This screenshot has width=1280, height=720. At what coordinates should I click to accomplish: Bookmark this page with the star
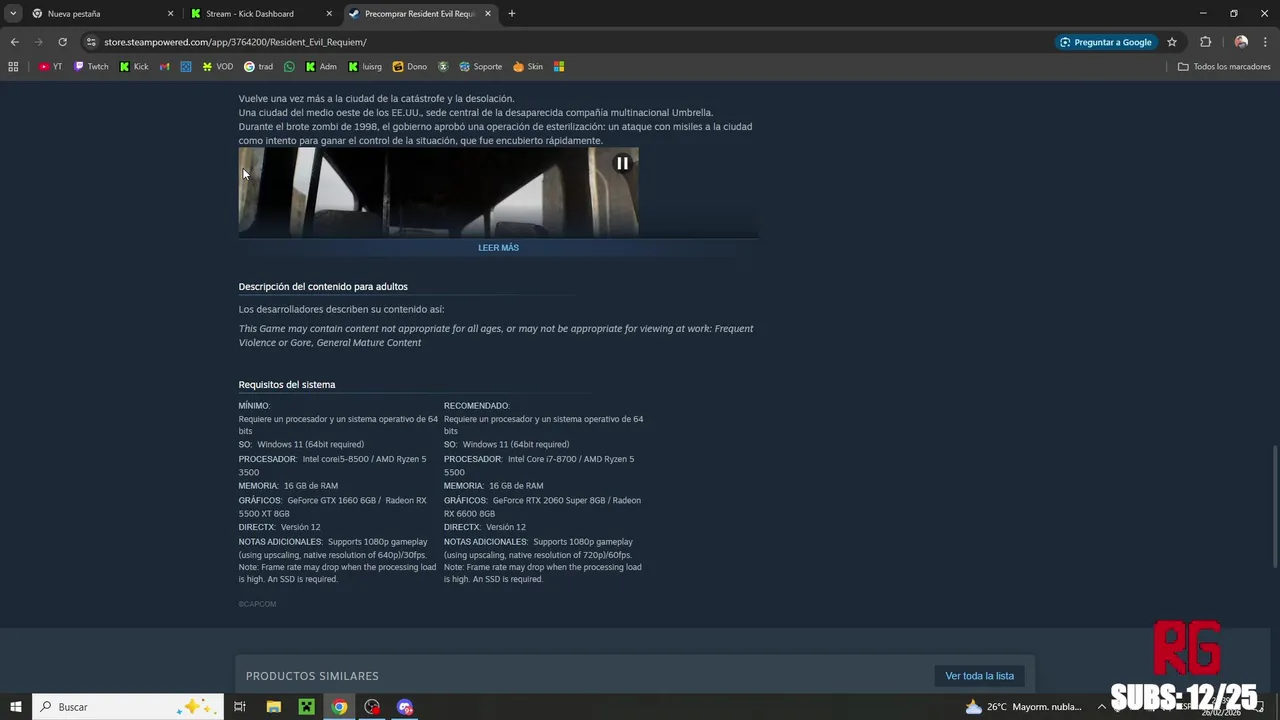pos(1172,42)
